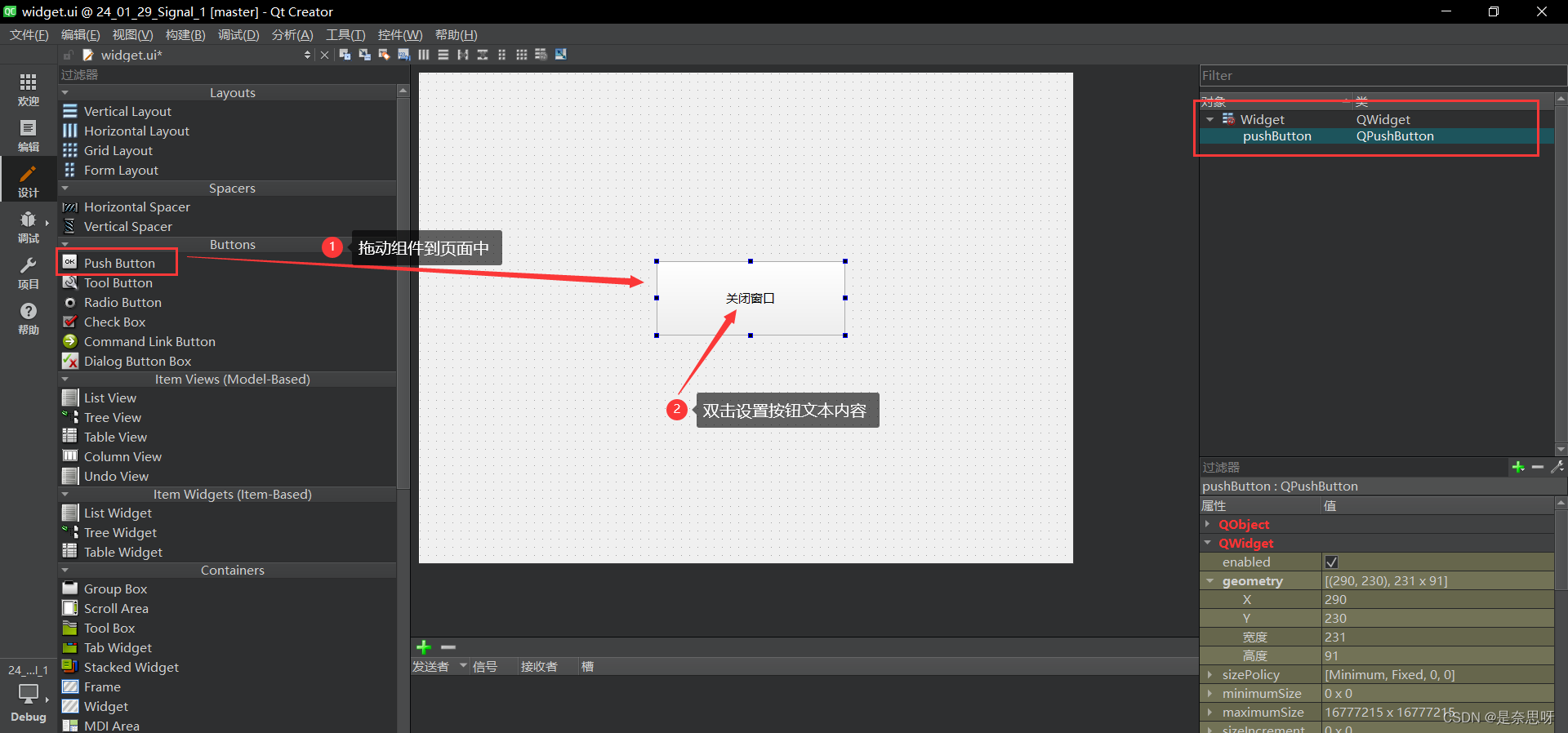Open the Welcome mode in sidebar
The height and width of the screenshot is (733, 1568).
(x=28, y=90)
